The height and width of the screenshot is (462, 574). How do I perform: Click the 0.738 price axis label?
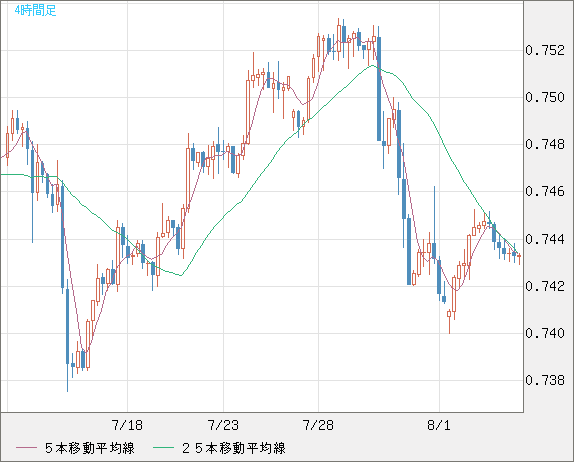point(545,380)
